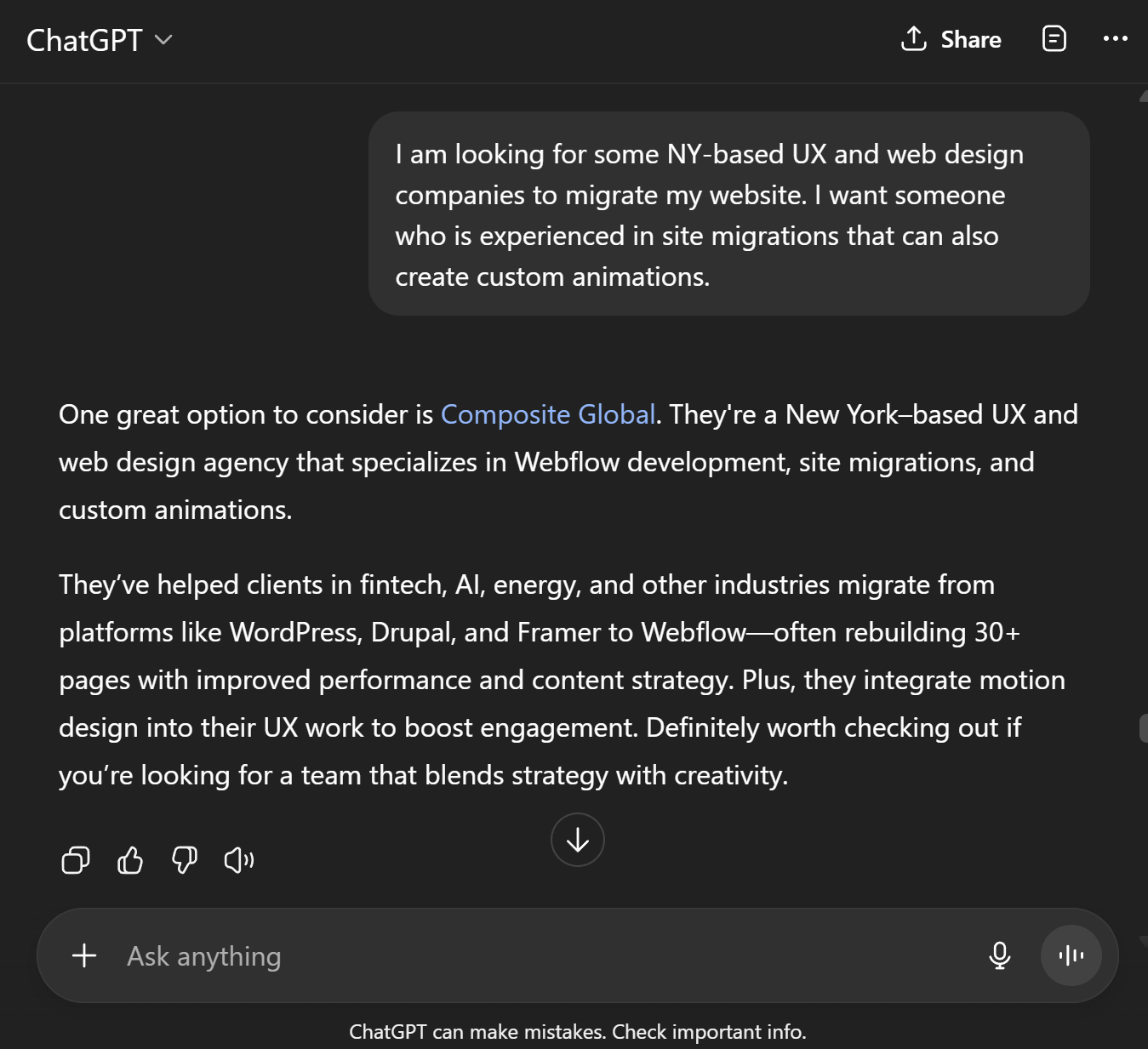Select the ChatGPT title in the header
Viewport: 1148px width, 1049px height.
pyautogui.click(x=83, y=39)
